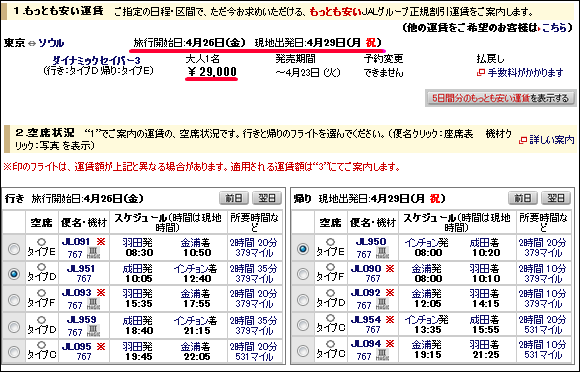Click the 767 aircraft link under JL095
This screenshot has width=580, height=372.
[x=84, y=356]
